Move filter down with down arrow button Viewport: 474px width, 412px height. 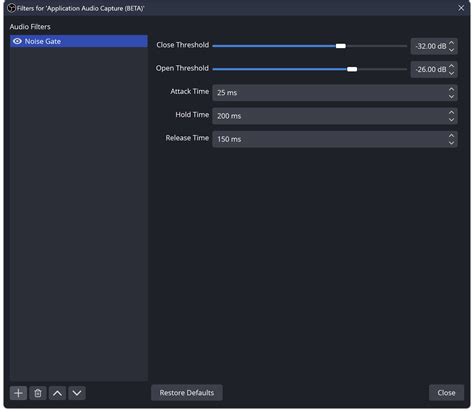[x=77, y=393]
